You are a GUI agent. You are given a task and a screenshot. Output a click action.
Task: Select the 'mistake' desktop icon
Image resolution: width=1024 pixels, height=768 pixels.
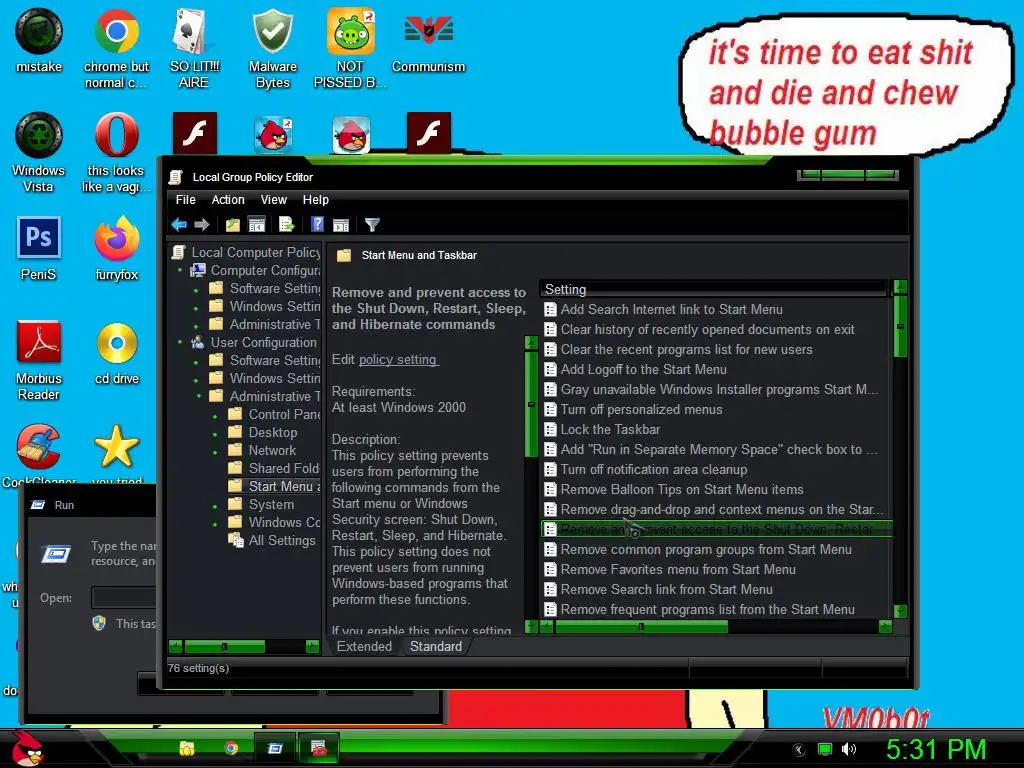pyautogui.click(x=39, y=41)
